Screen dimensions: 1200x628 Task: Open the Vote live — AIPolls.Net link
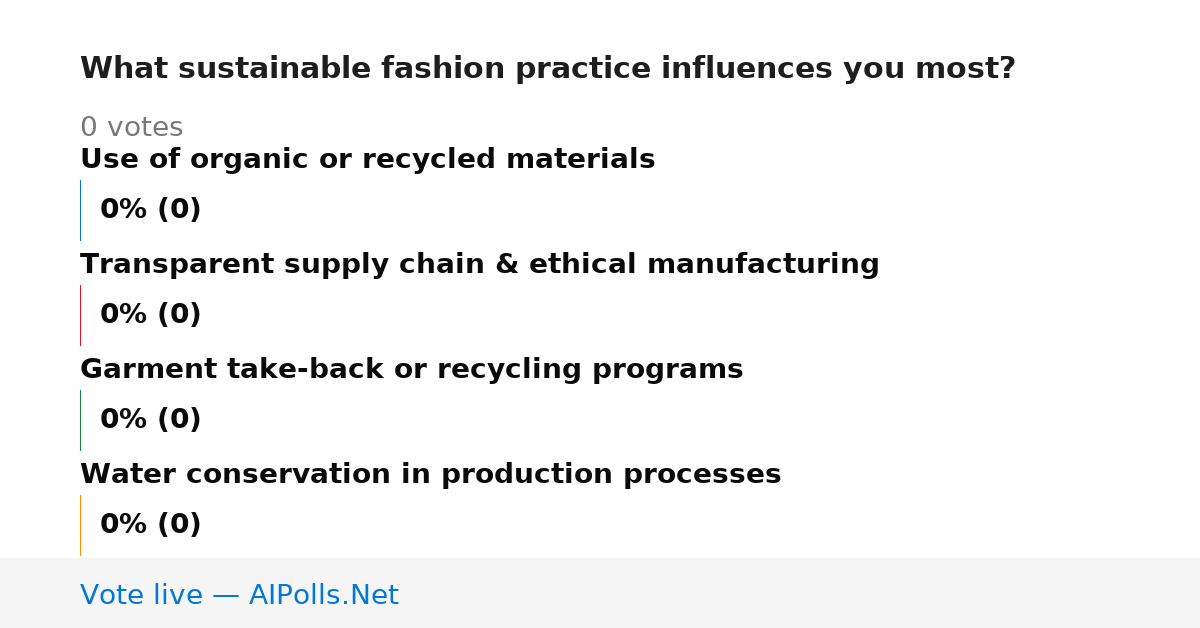point(239,596)
